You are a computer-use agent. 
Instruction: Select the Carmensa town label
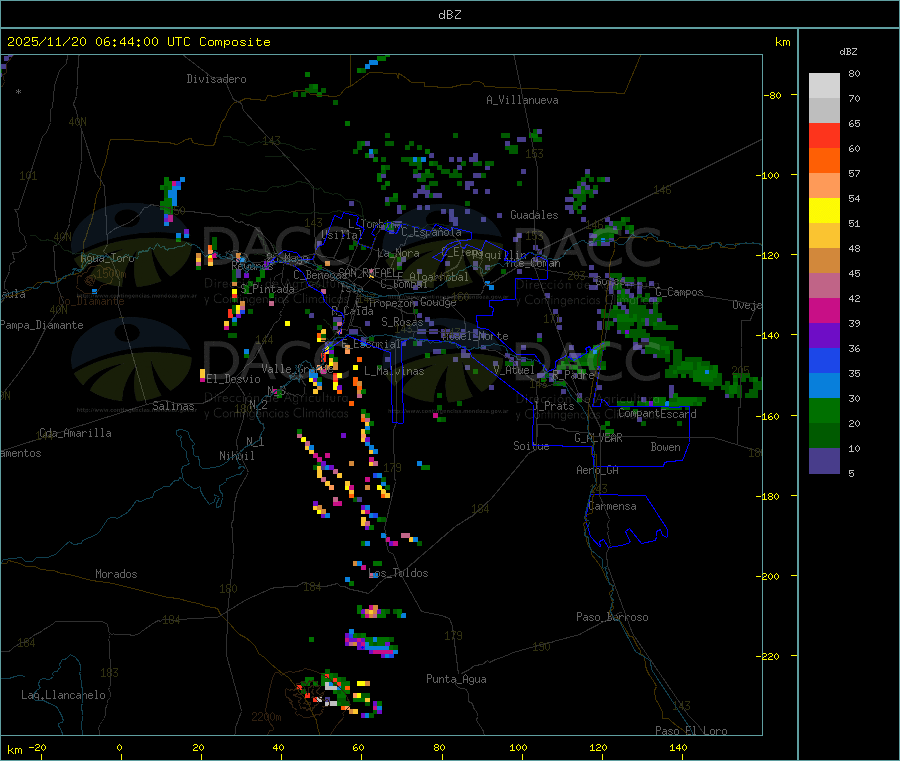612,506
